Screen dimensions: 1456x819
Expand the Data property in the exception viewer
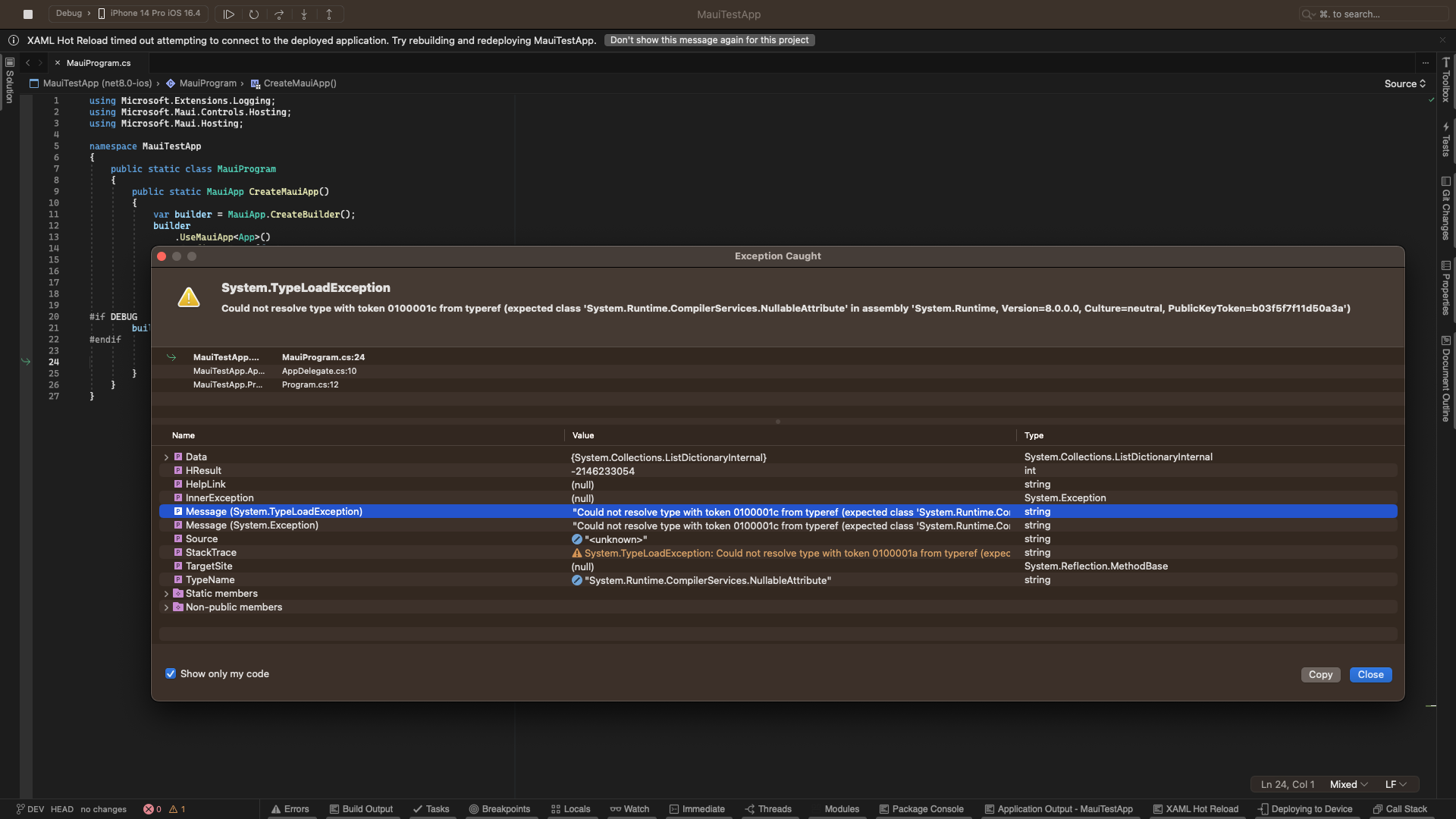click(167, 457)
